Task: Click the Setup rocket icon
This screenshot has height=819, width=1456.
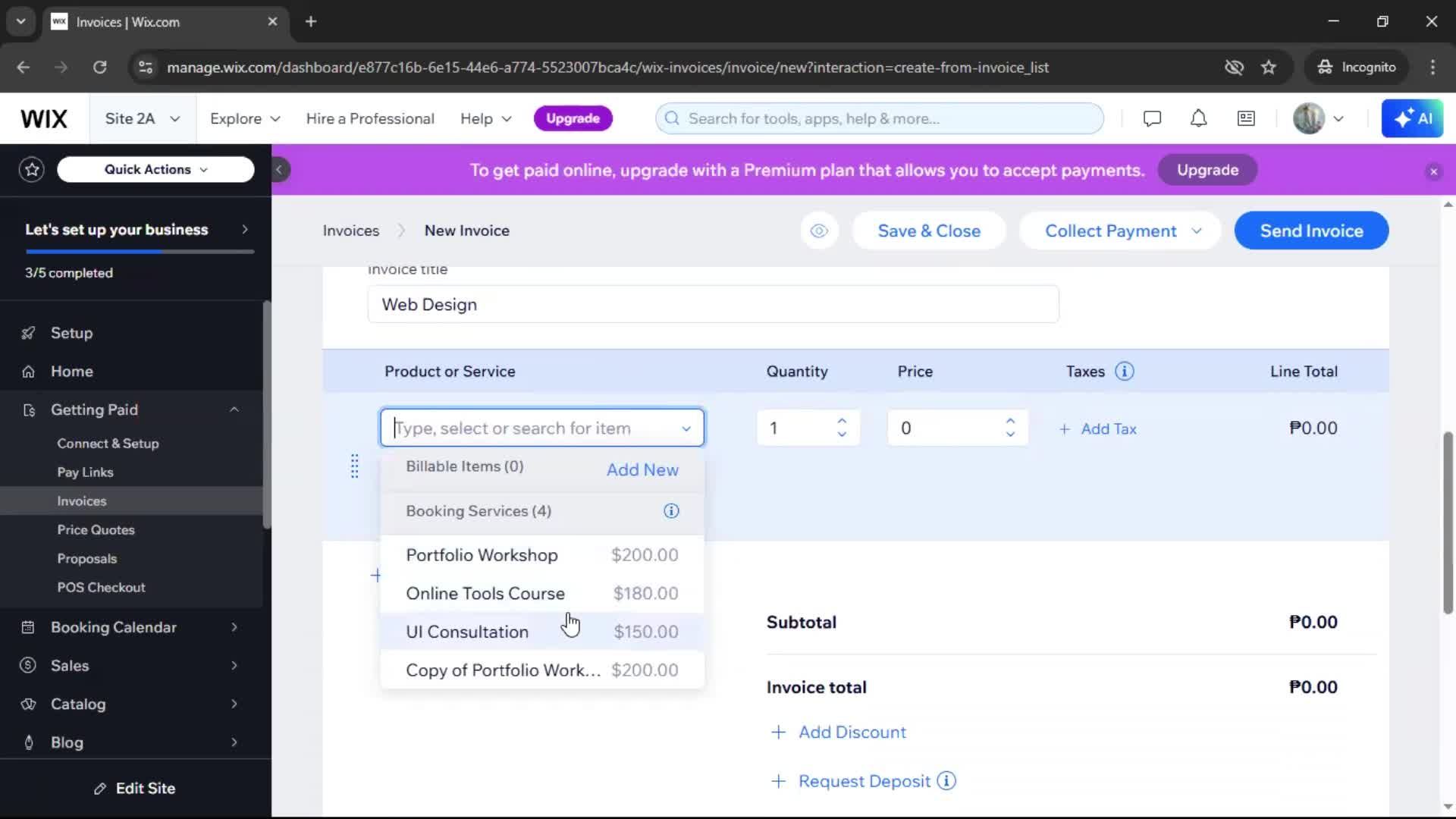Action: [x=28, y=333]
